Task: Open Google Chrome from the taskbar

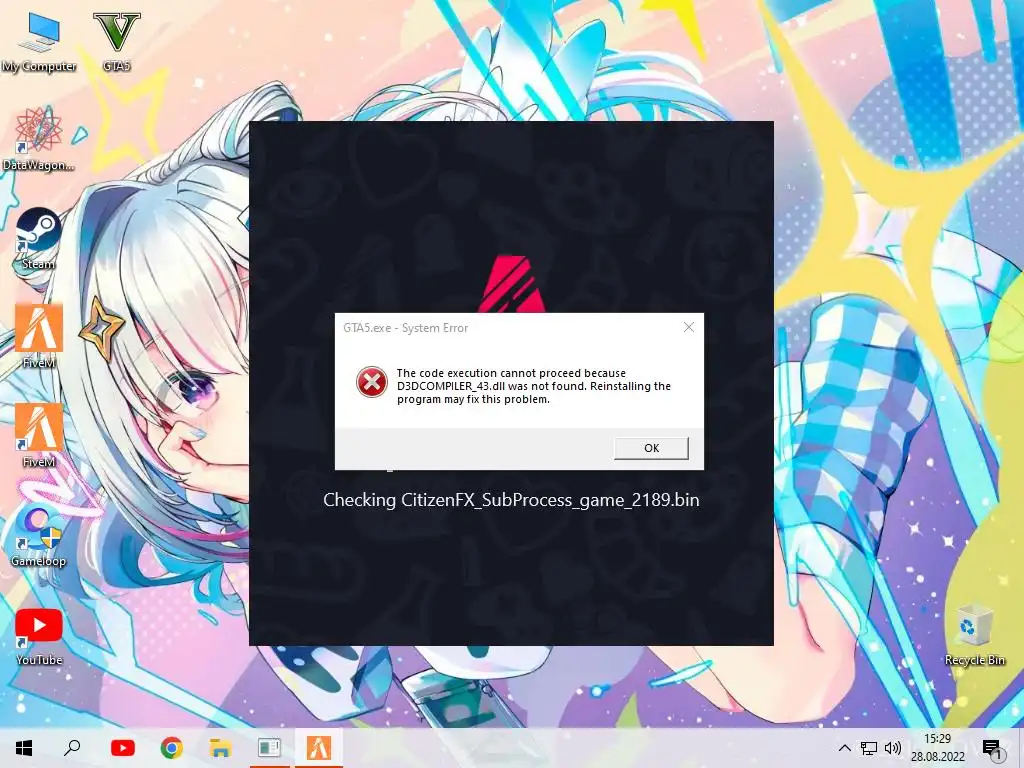Action: (172, 748)
